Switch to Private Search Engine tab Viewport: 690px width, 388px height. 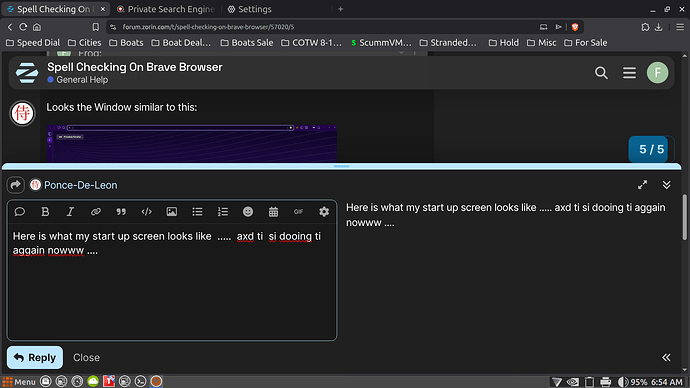point(166,9)
